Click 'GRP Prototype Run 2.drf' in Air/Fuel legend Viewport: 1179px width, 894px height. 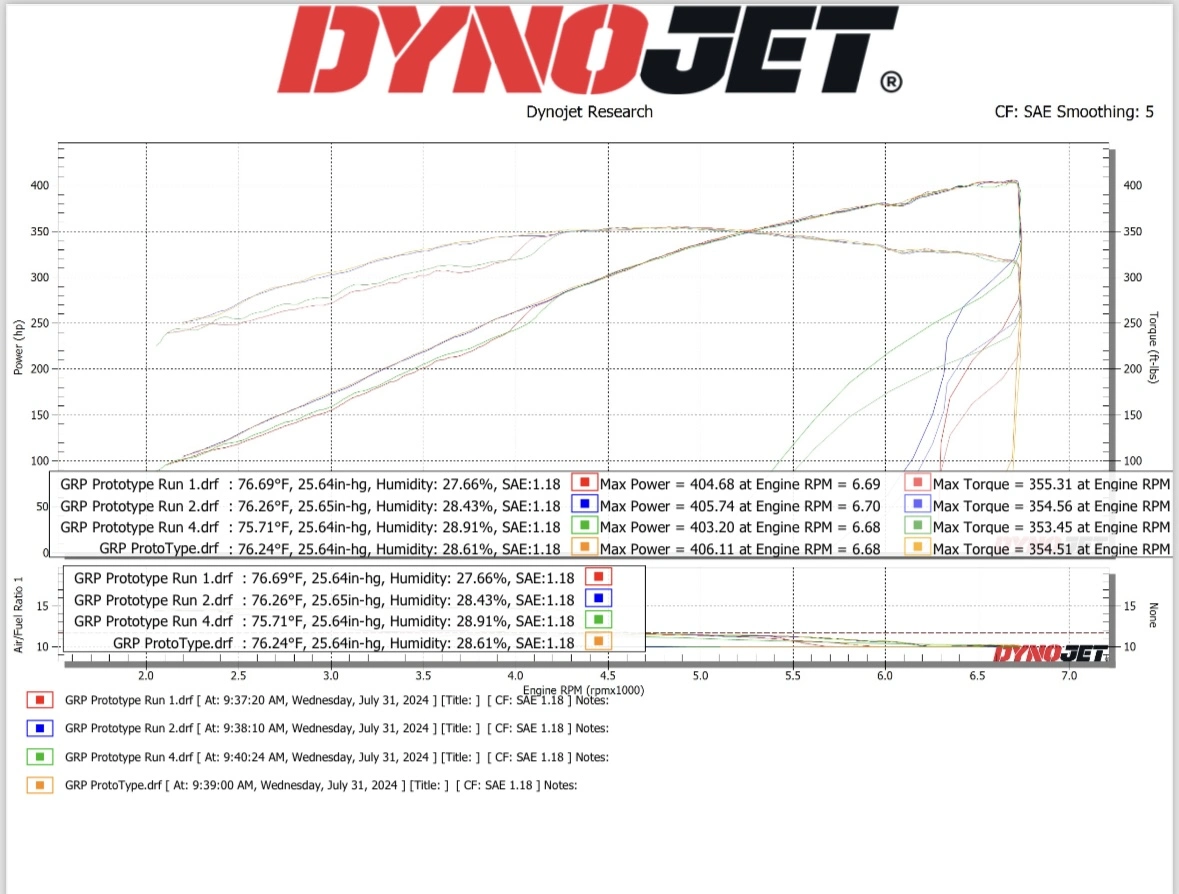[x=153, y=600]
